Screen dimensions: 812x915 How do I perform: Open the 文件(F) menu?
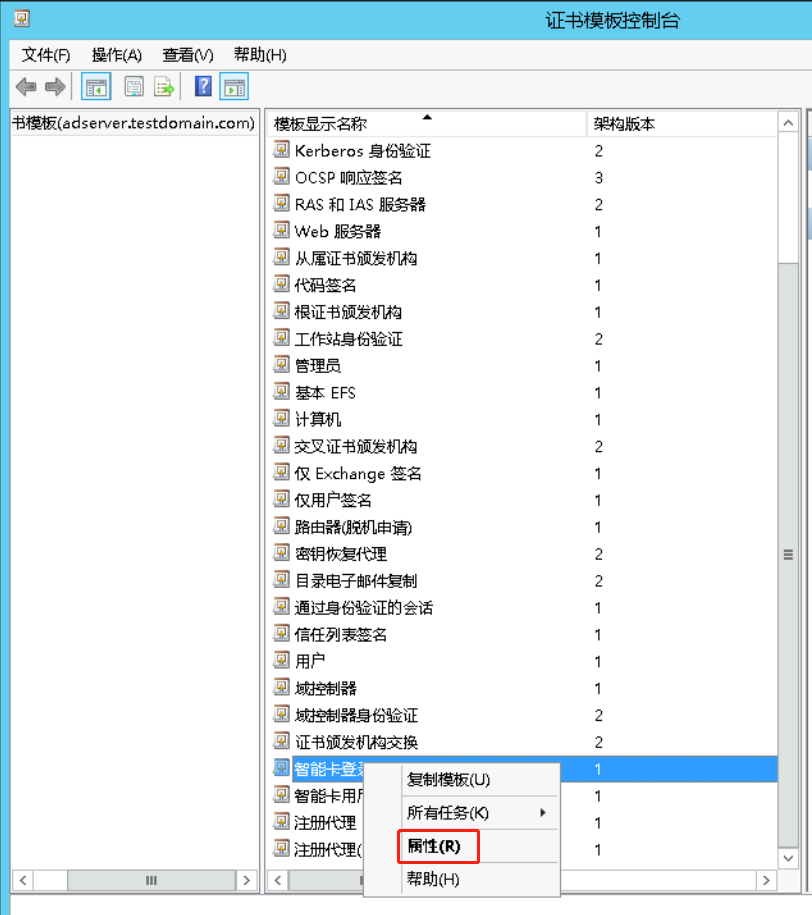click(46, 55)
